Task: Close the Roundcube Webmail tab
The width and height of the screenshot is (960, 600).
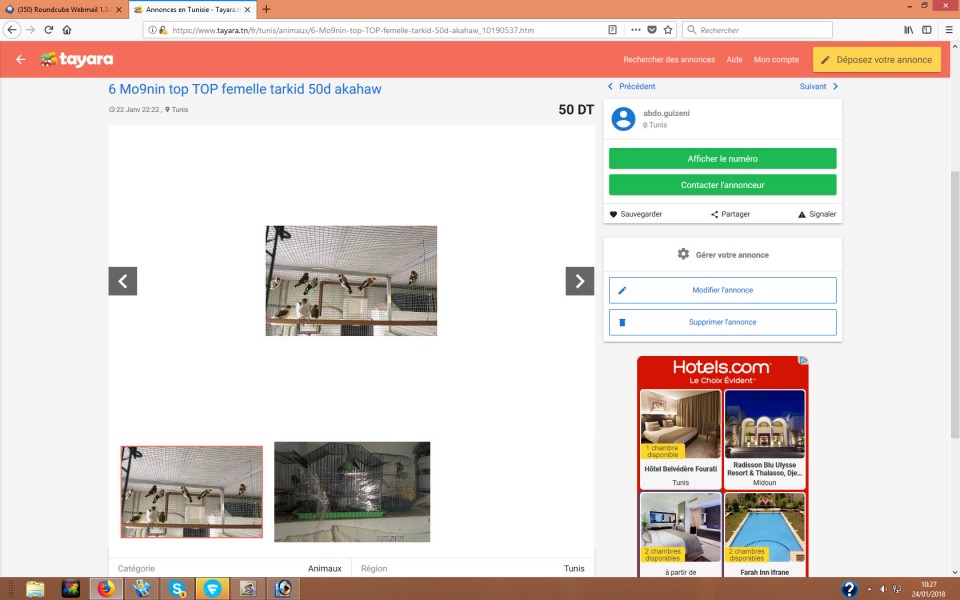Action: [x=119, y=10]
